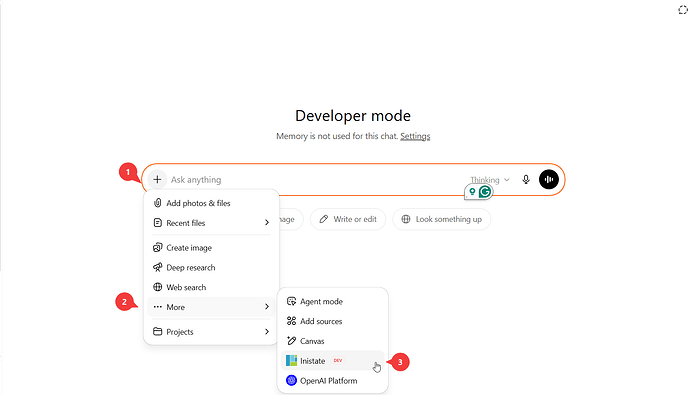Open the Settings link

(x=415, y=136)
